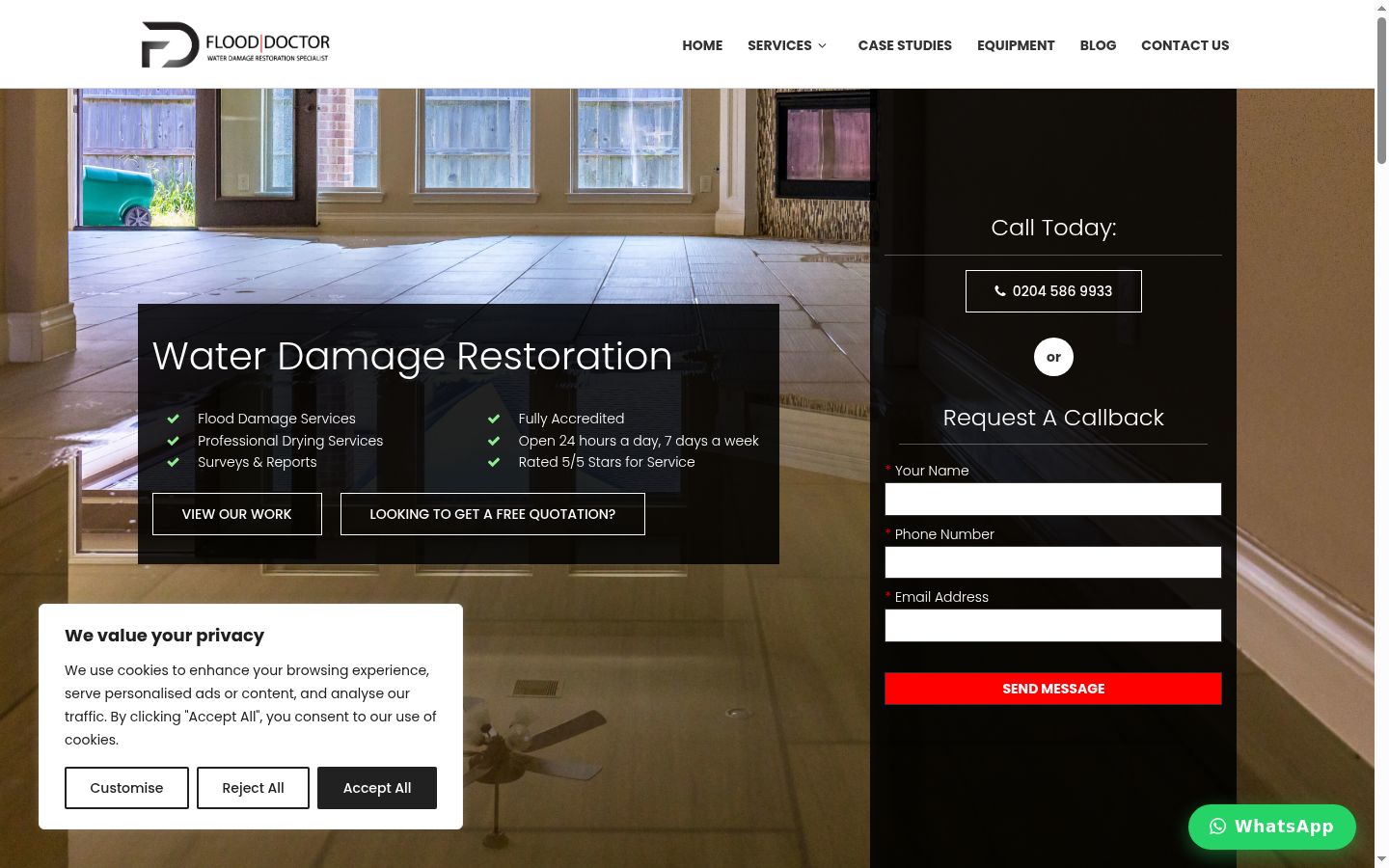Focus the Phone Number input field
The width and height of the screenshot is (1389, 868).
coord(1053,562)
